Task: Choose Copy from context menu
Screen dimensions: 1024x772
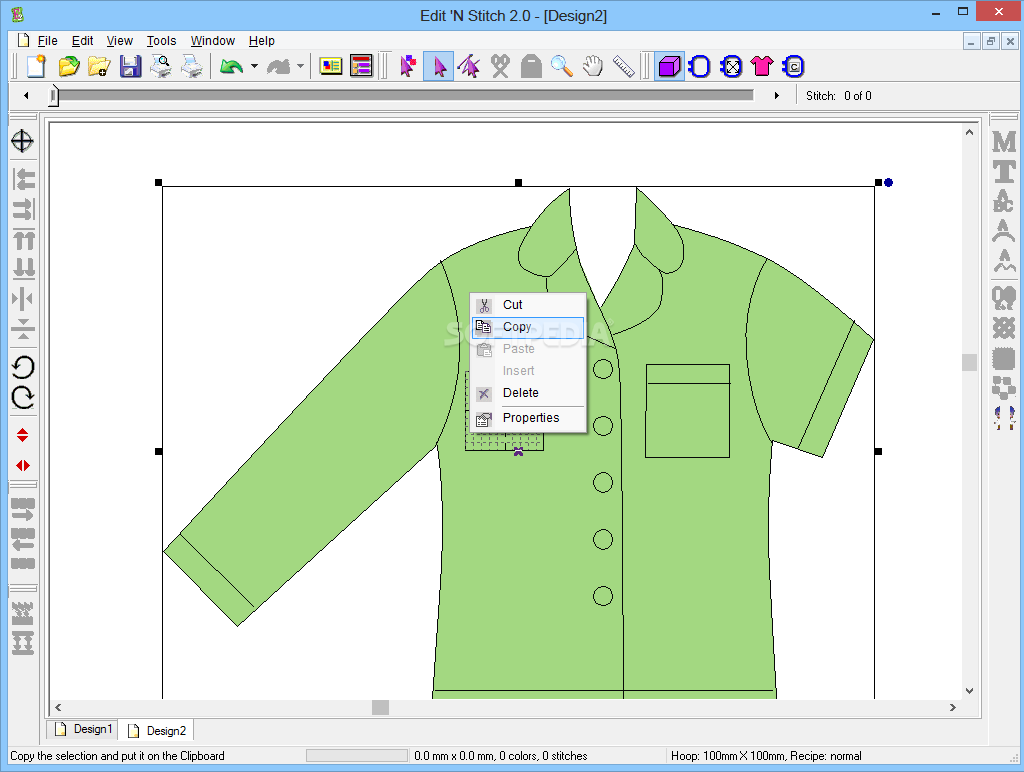Action: (x=528, y=327)
